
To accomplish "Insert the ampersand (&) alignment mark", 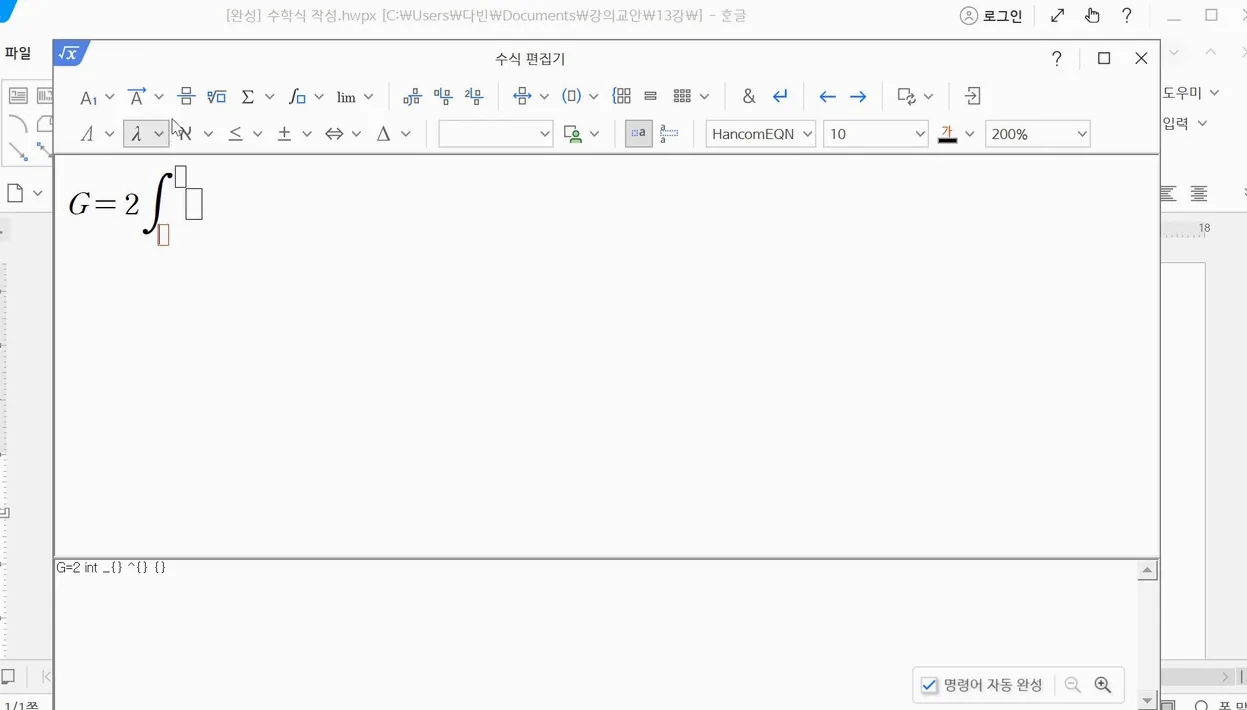I will point(749,96).
